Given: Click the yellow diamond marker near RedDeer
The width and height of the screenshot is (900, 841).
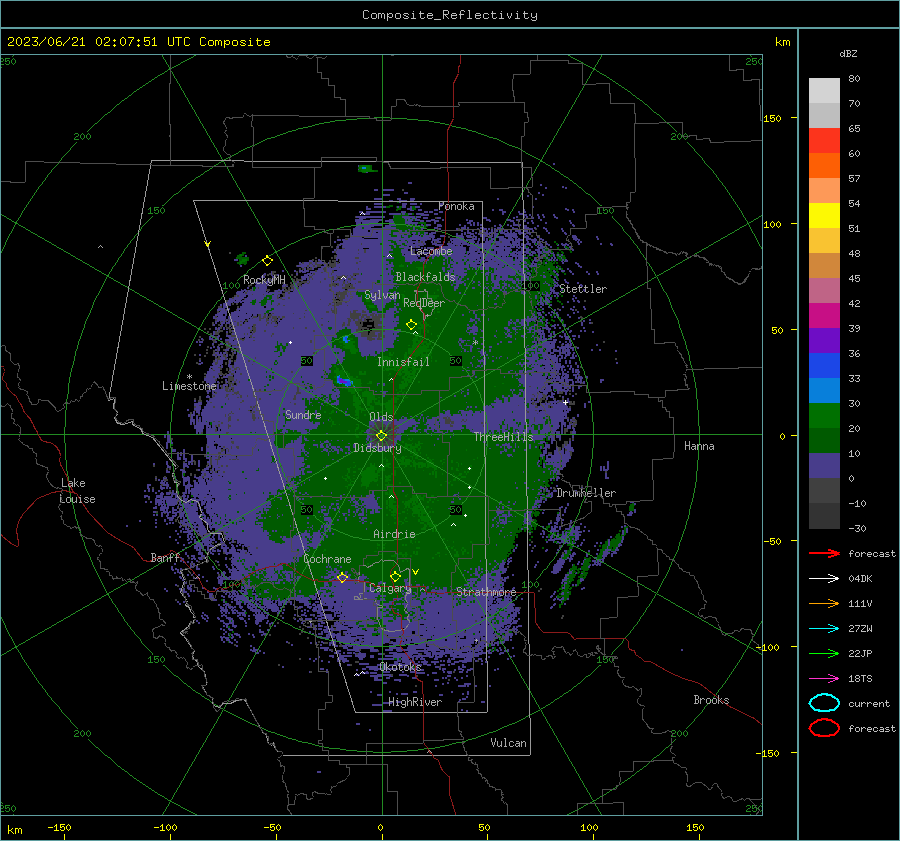Looking at the screenshot, I should (411, 324).
